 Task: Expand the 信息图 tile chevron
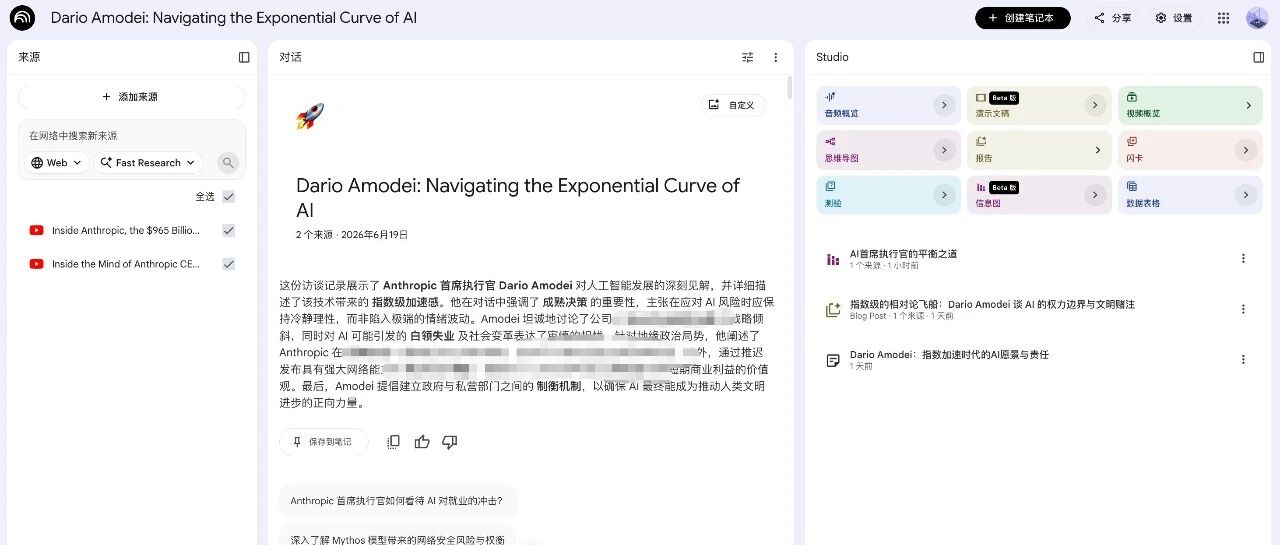click(1095, 195)
